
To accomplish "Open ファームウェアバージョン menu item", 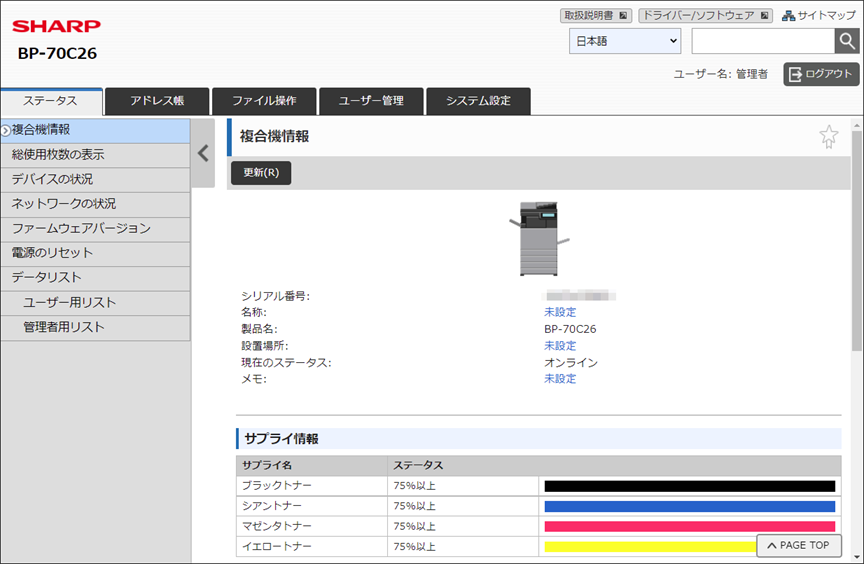I will coord(95,229).
